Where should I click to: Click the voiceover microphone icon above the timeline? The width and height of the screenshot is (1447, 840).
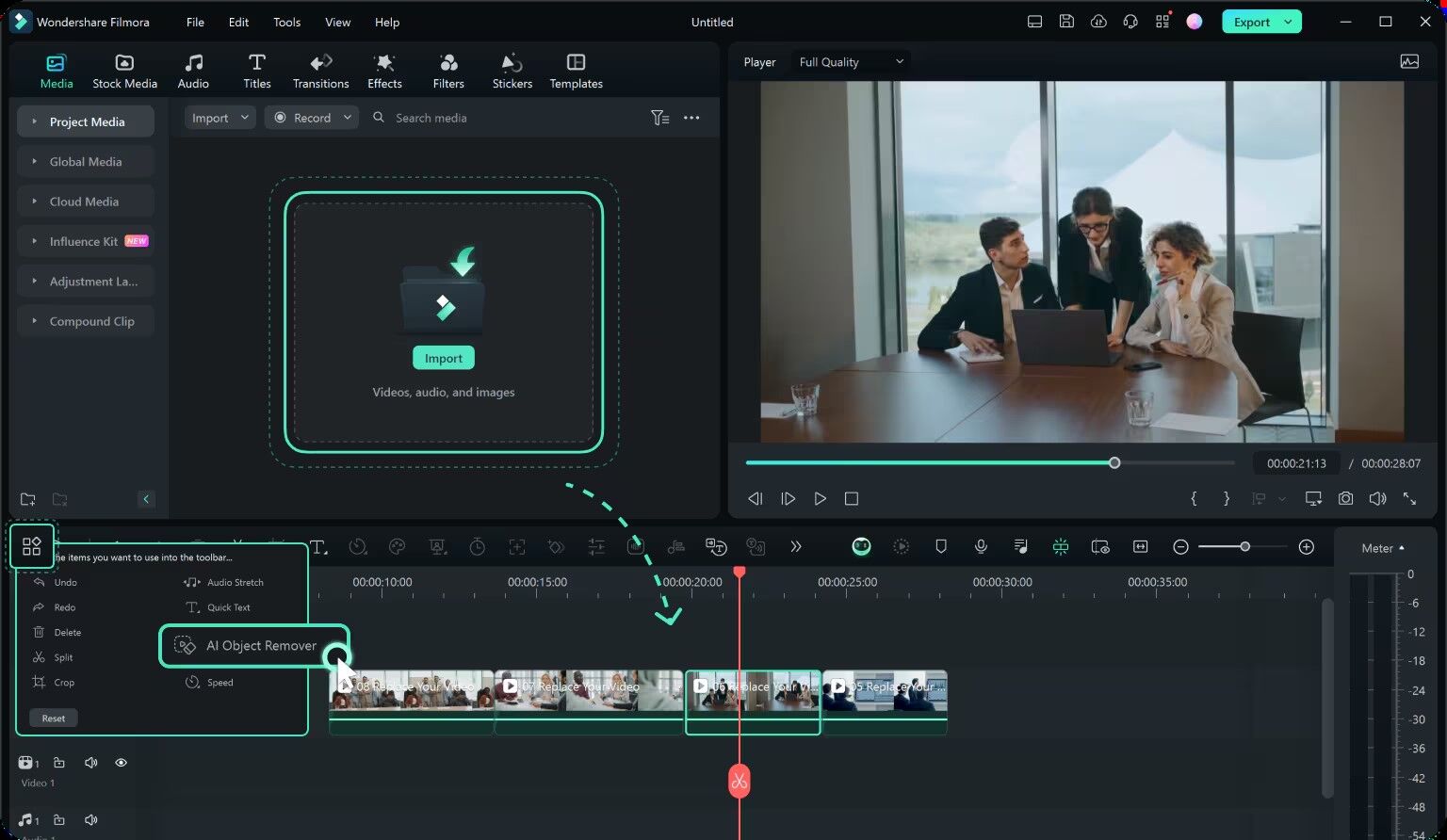[981, 546]
